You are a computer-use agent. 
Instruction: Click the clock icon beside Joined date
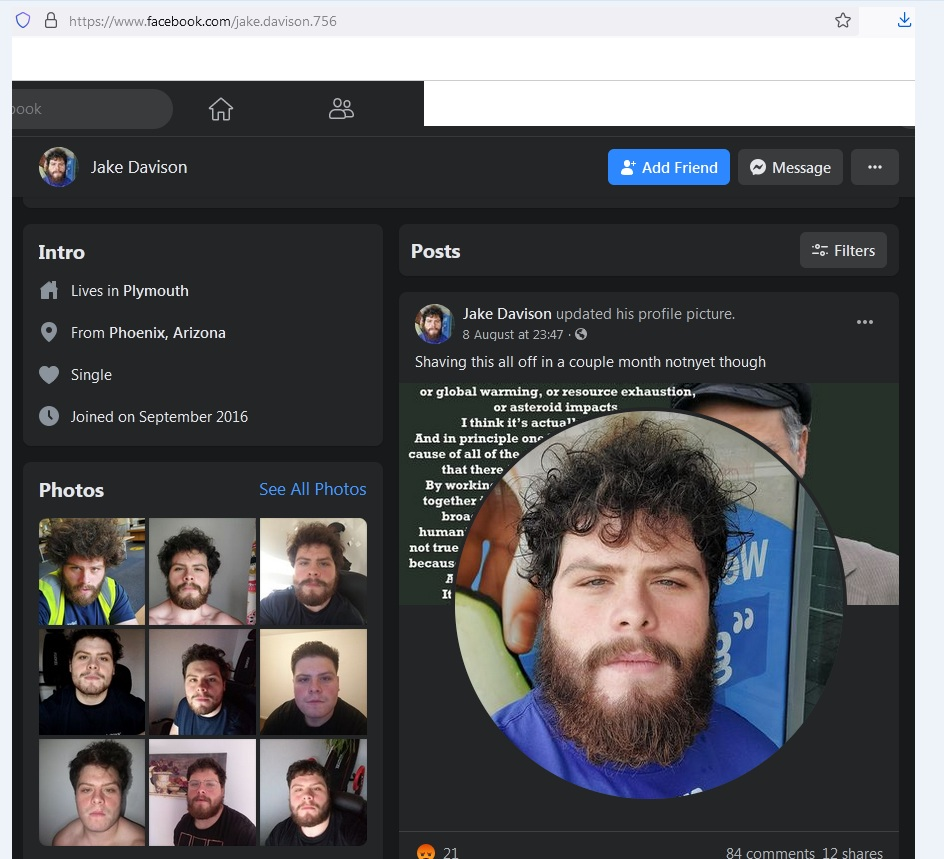tap(49, 416)
